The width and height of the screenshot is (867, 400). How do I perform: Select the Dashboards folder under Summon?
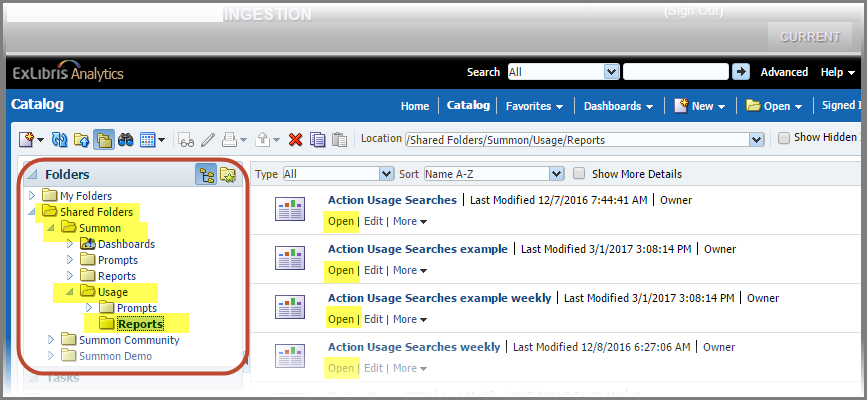pyautogui.click(x=126, y=244)
